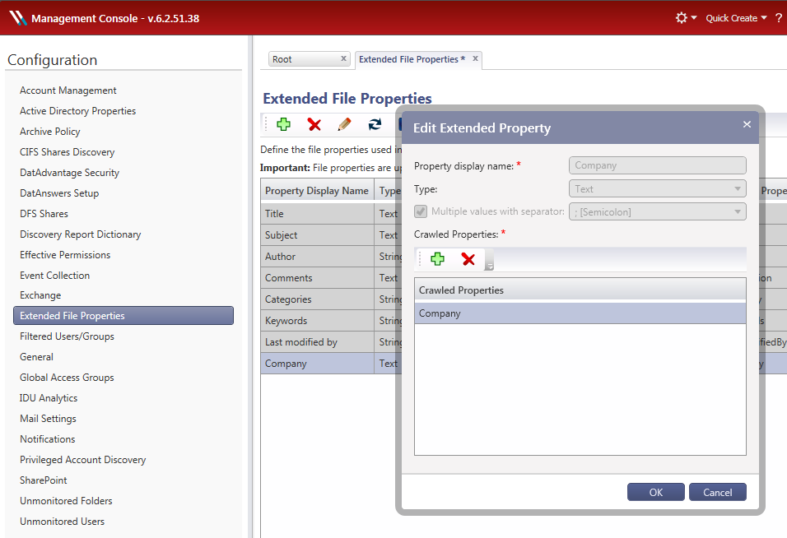This screenshot has width=787, height=538.
Task: Toggle Multiple values with separator checkbox
Action: (x=421, y=211)
